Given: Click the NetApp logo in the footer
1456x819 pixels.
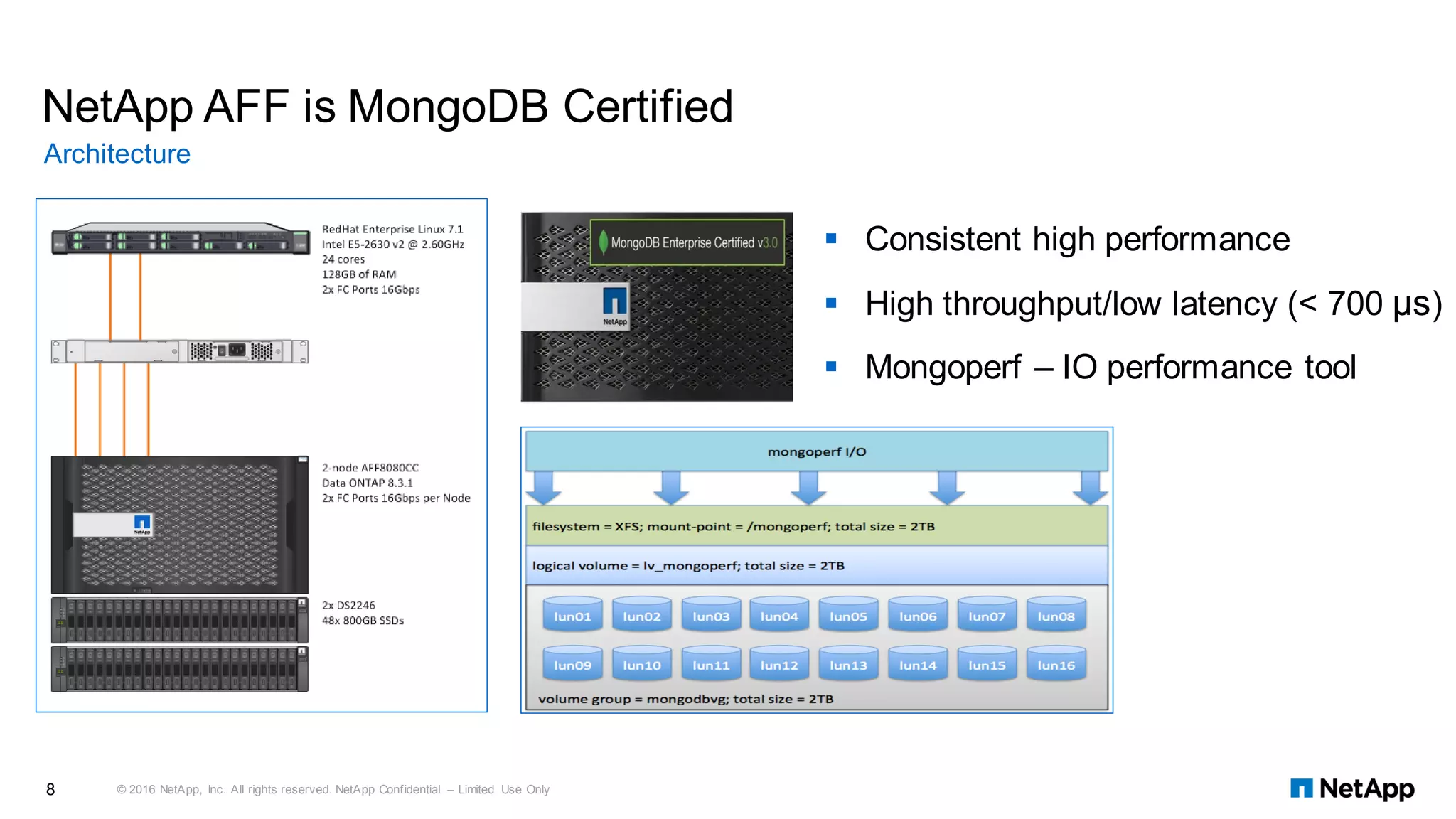Looking at the screenshot, I should 1352,788.
